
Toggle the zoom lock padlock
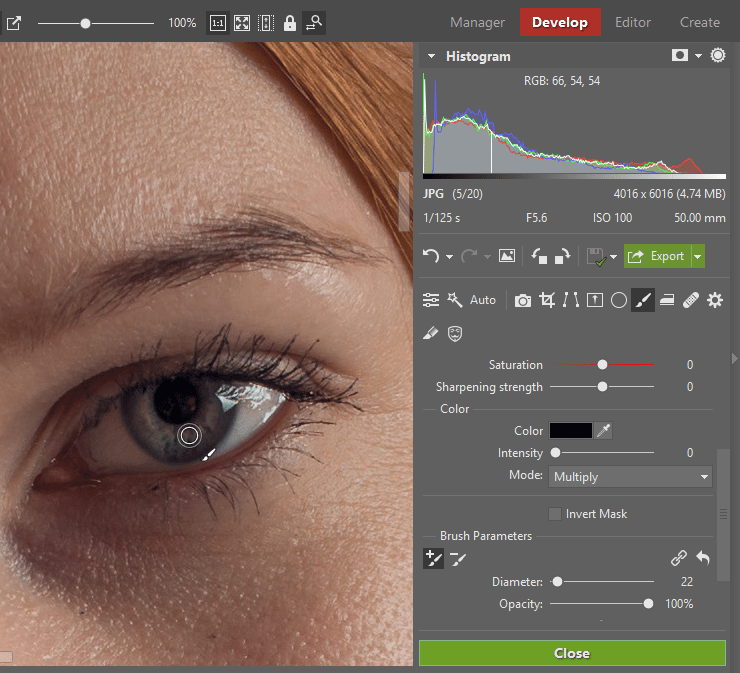coord(290,23)
